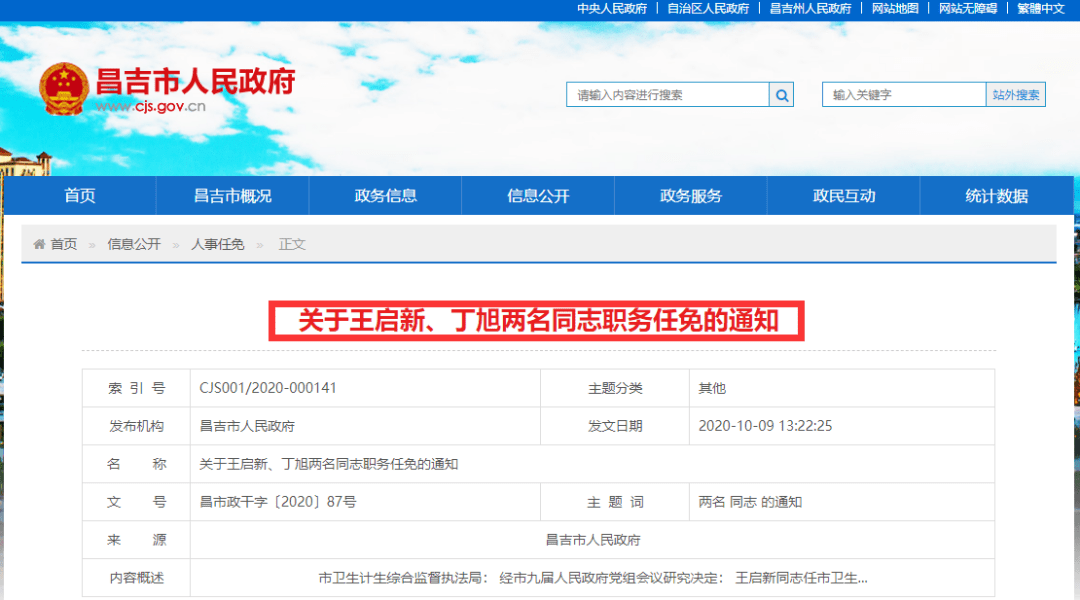Switch to 繁體中文 language
Viewport: 1080px width, 600px height.
1042,8
